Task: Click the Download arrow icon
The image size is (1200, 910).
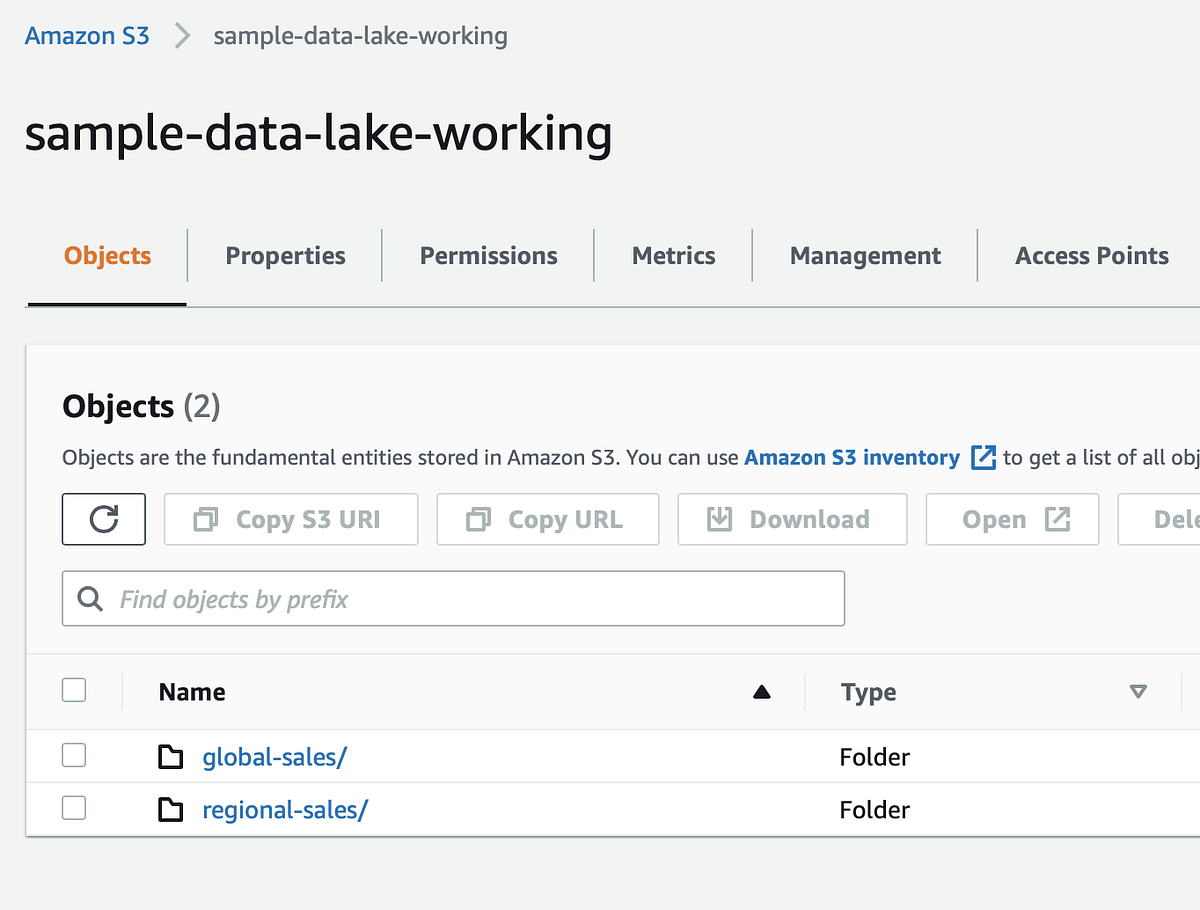Action: click(x=718, y=519)
